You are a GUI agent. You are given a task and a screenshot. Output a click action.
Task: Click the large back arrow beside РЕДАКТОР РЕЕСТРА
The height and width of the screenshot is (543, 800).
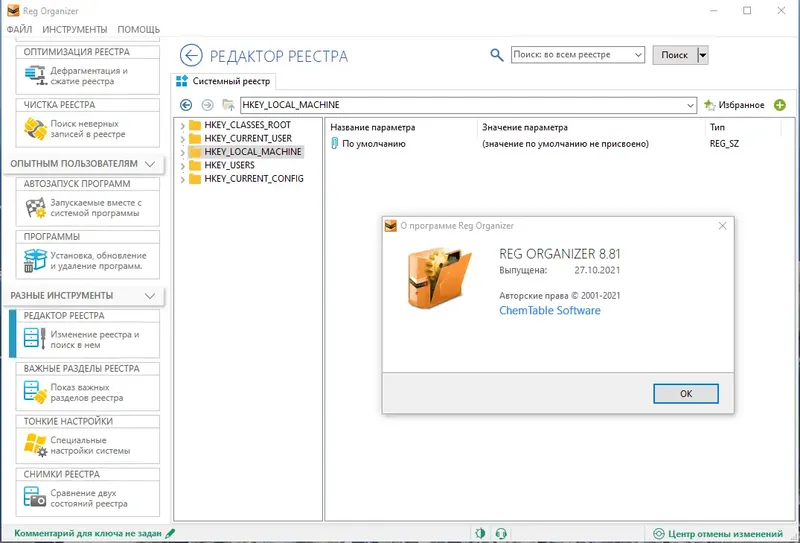click(x=191, y=55)
